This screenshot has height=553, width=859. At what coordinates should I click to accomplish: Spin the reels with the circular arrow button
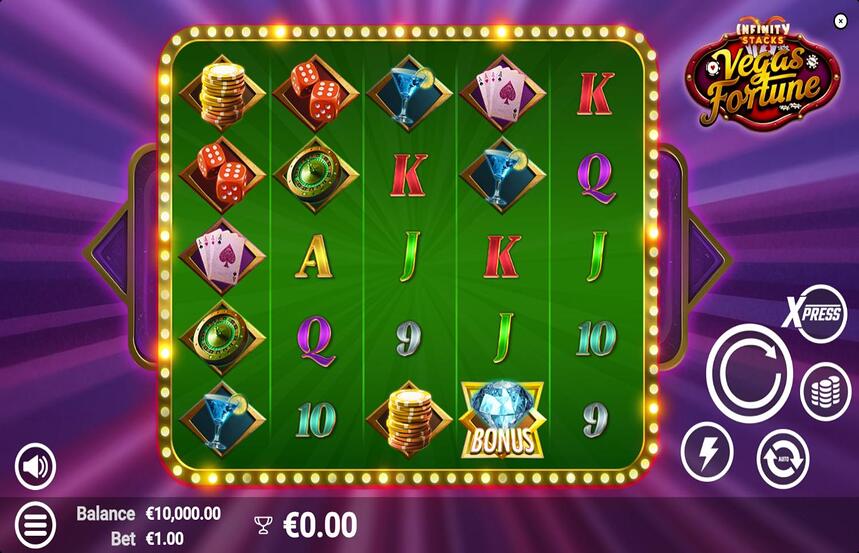749,374
